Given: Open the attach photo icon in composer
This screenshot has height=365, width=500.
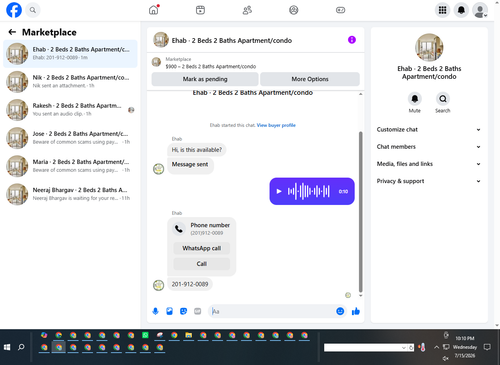Looking at the screenshot, I should pyautogui.click(x=169, y=311).
